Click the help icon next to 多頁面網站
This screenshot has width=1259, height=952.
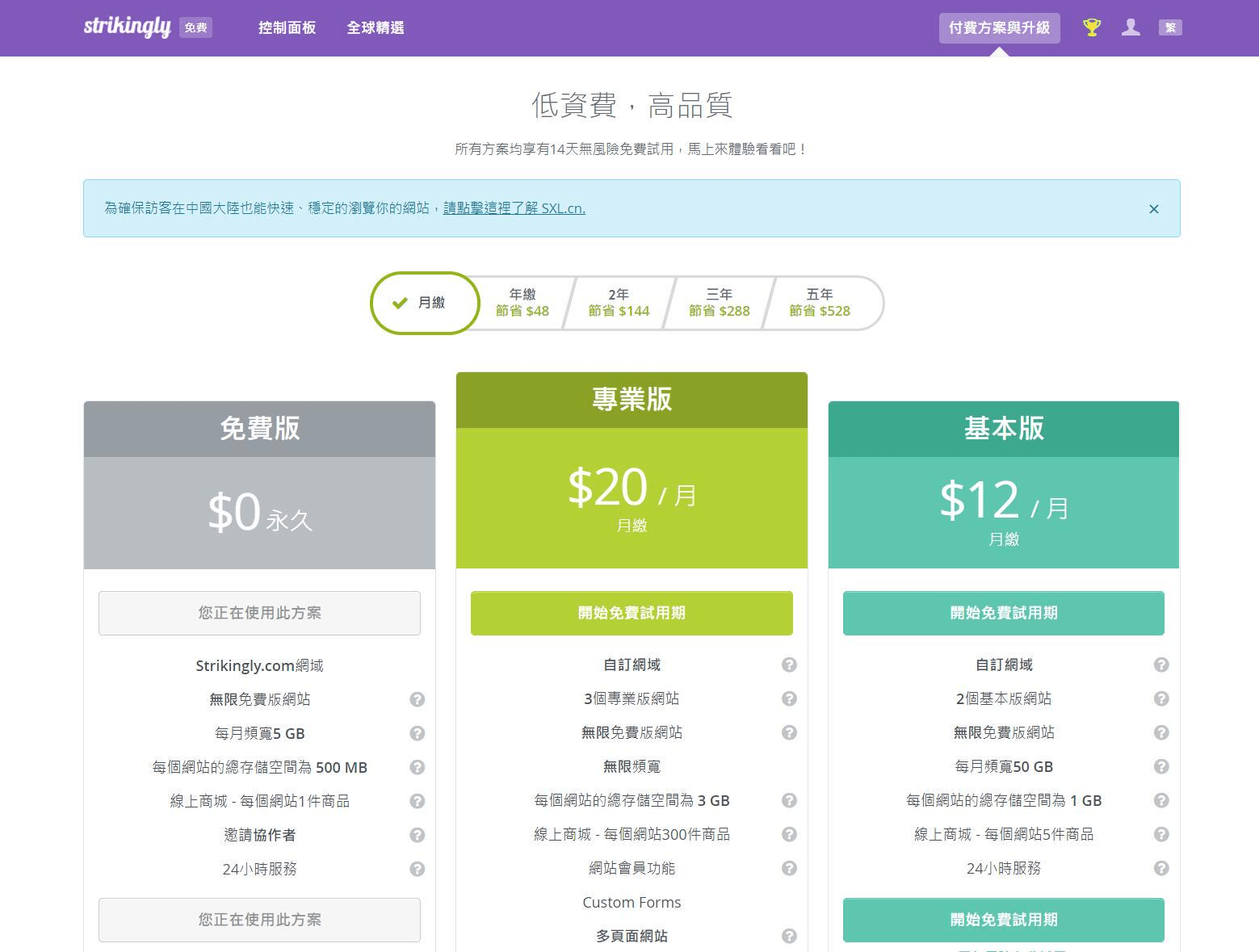(789, 936)
